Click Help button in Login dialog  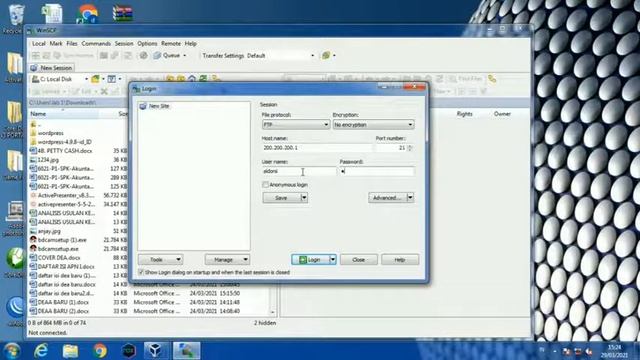(x=400, y=260)
